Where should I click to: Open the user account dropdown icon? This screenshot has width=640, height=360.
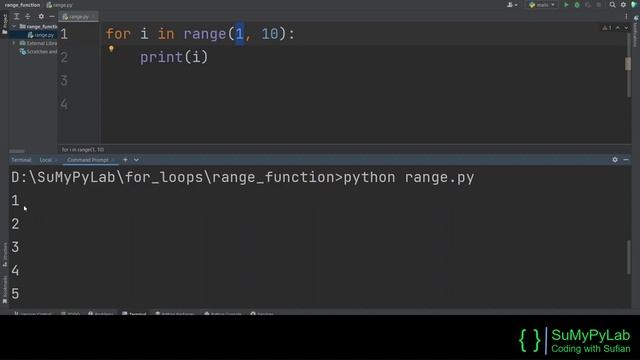click(512, 5)
